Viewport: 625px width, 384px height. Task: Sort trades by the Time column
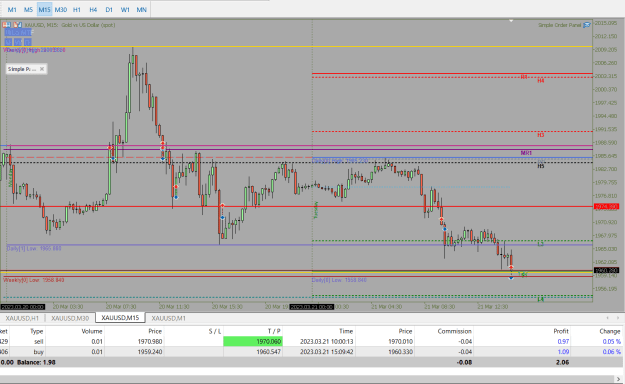click(x=346, y=331)
